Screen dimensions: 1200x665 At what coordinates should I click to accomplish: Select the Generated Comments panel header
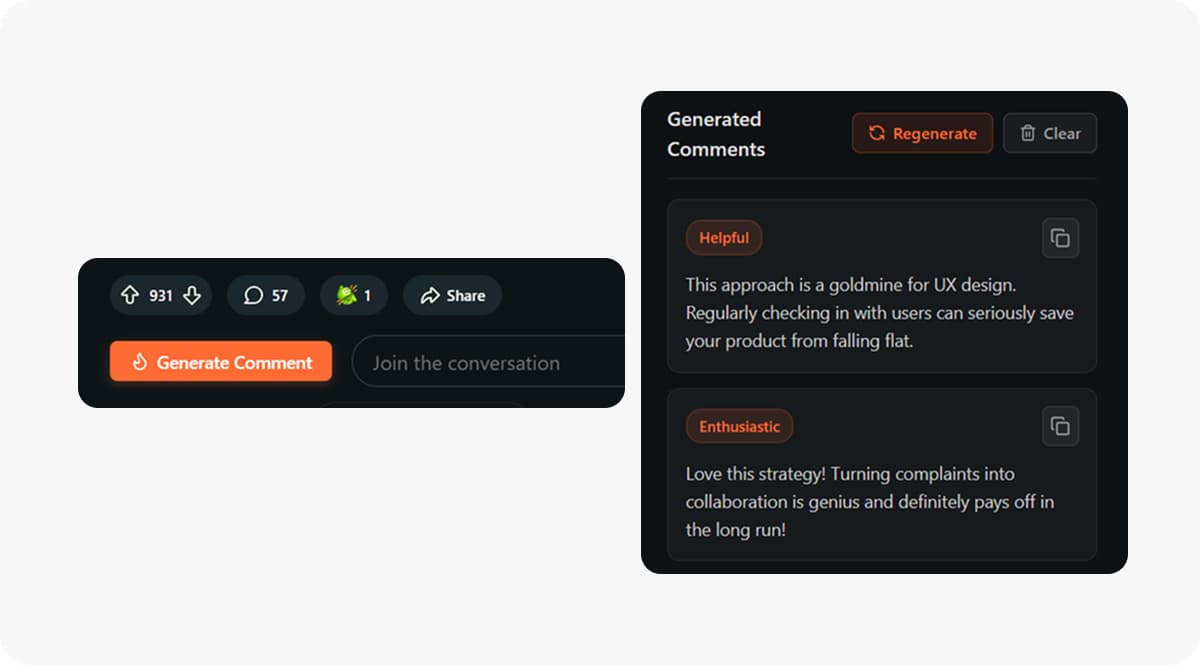pyautogui.click(x=714, y=134)
